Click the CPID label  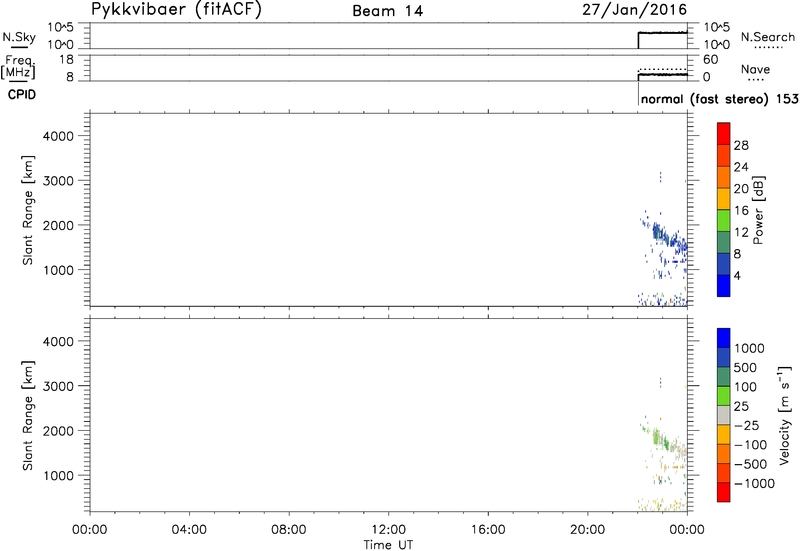tap(22, 95)
